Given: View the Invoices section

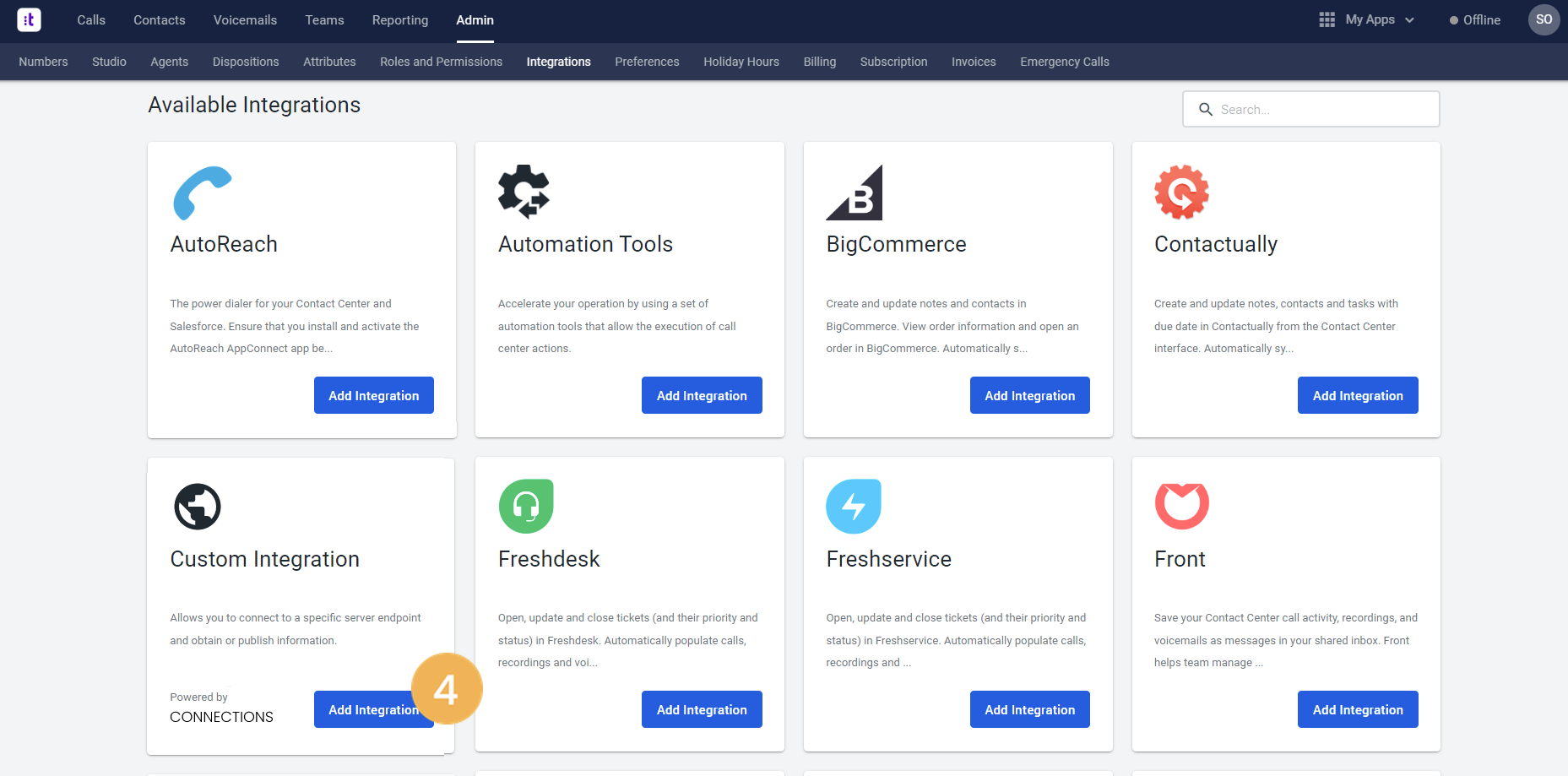Looking at the screenshot, I should click(x=974, y=62).
